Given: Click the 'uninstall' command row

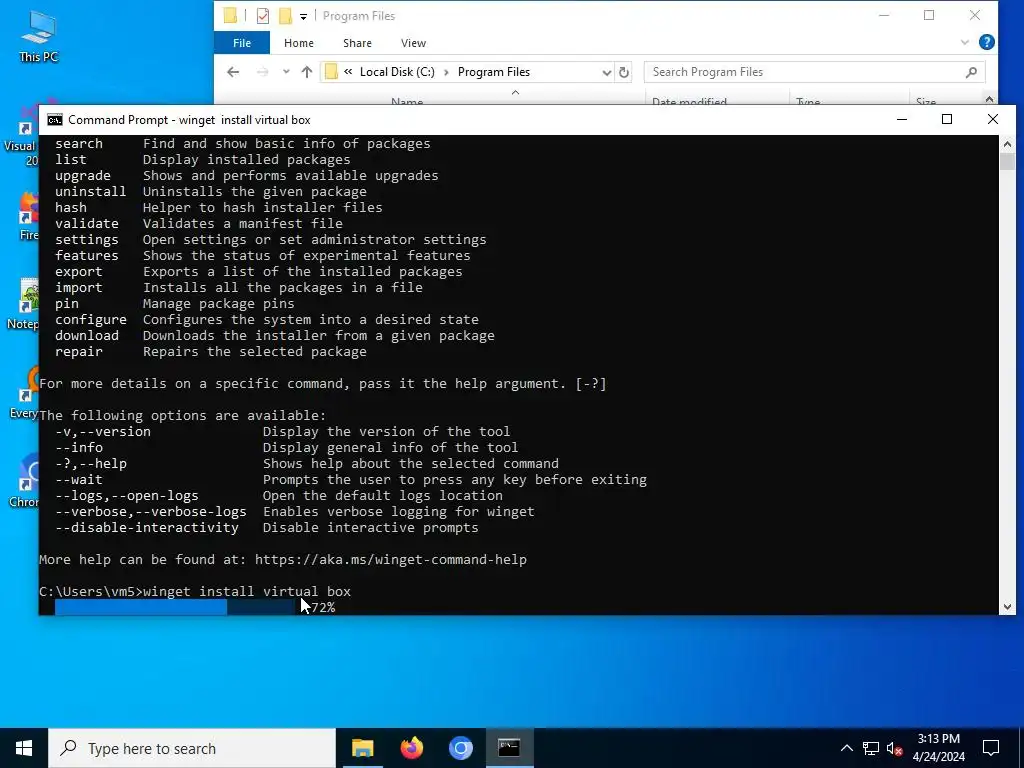Looking at the screenshot, I should [x=211, y=192].
